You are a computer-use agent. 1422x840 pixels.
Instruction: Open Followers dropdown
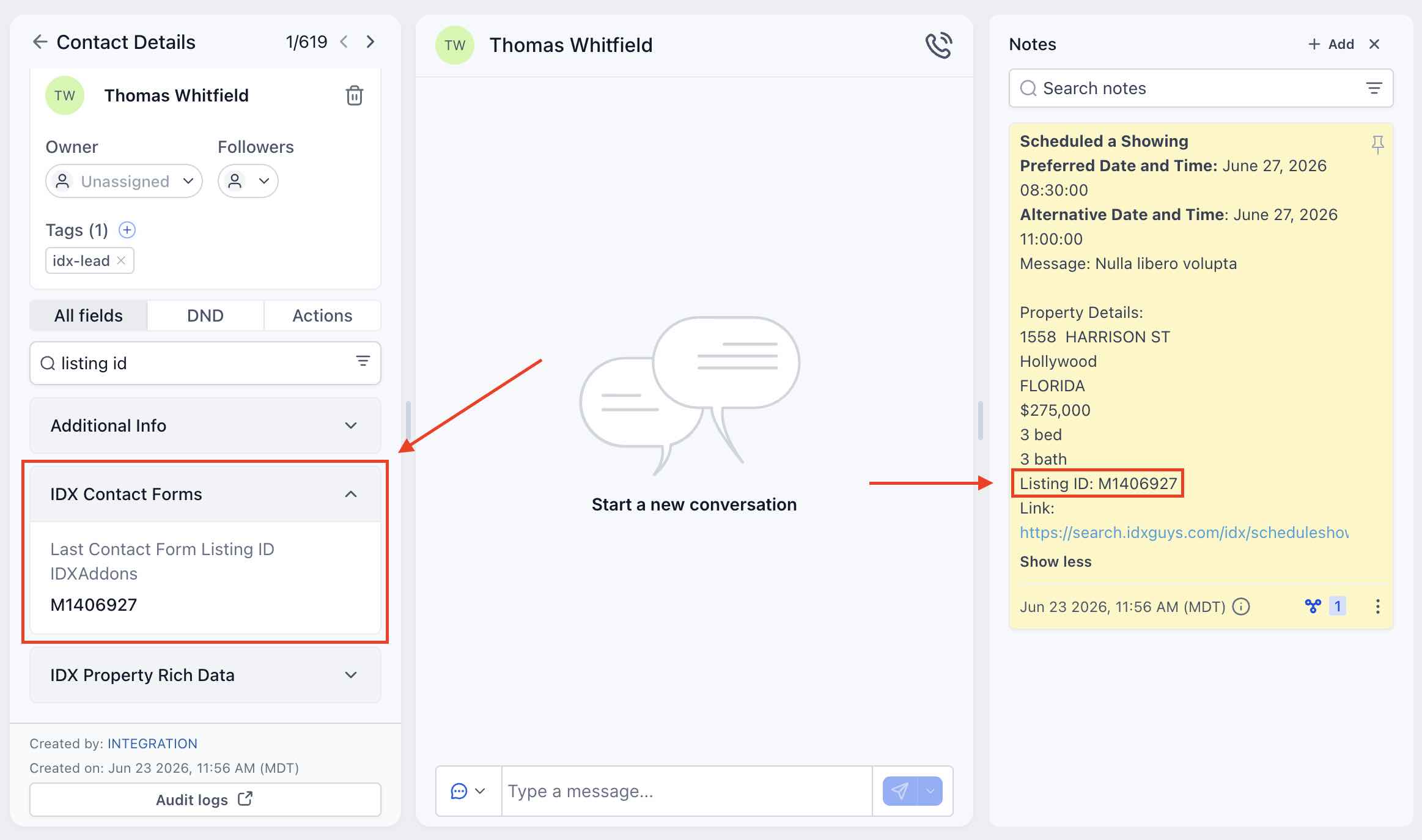[248, 181]
